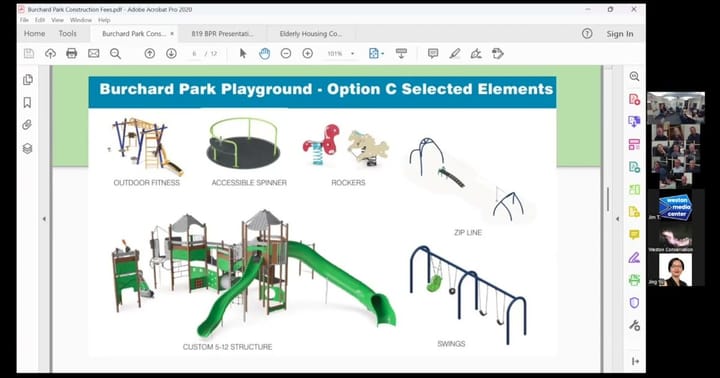720x378 pixels.
Task: Open the Comment tool in right pane
Action: tap(634, 235)
